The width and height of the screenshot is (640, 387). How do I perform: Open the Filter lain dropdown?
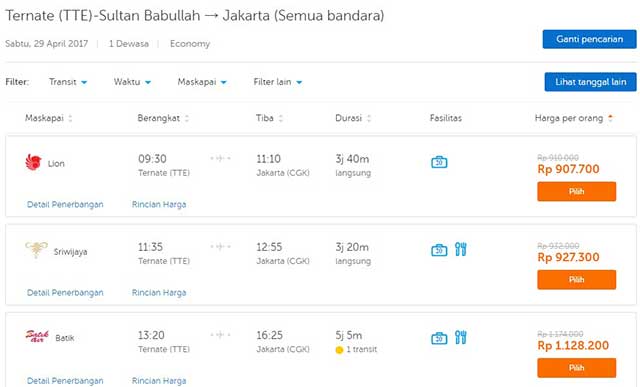tap(278, 82)
